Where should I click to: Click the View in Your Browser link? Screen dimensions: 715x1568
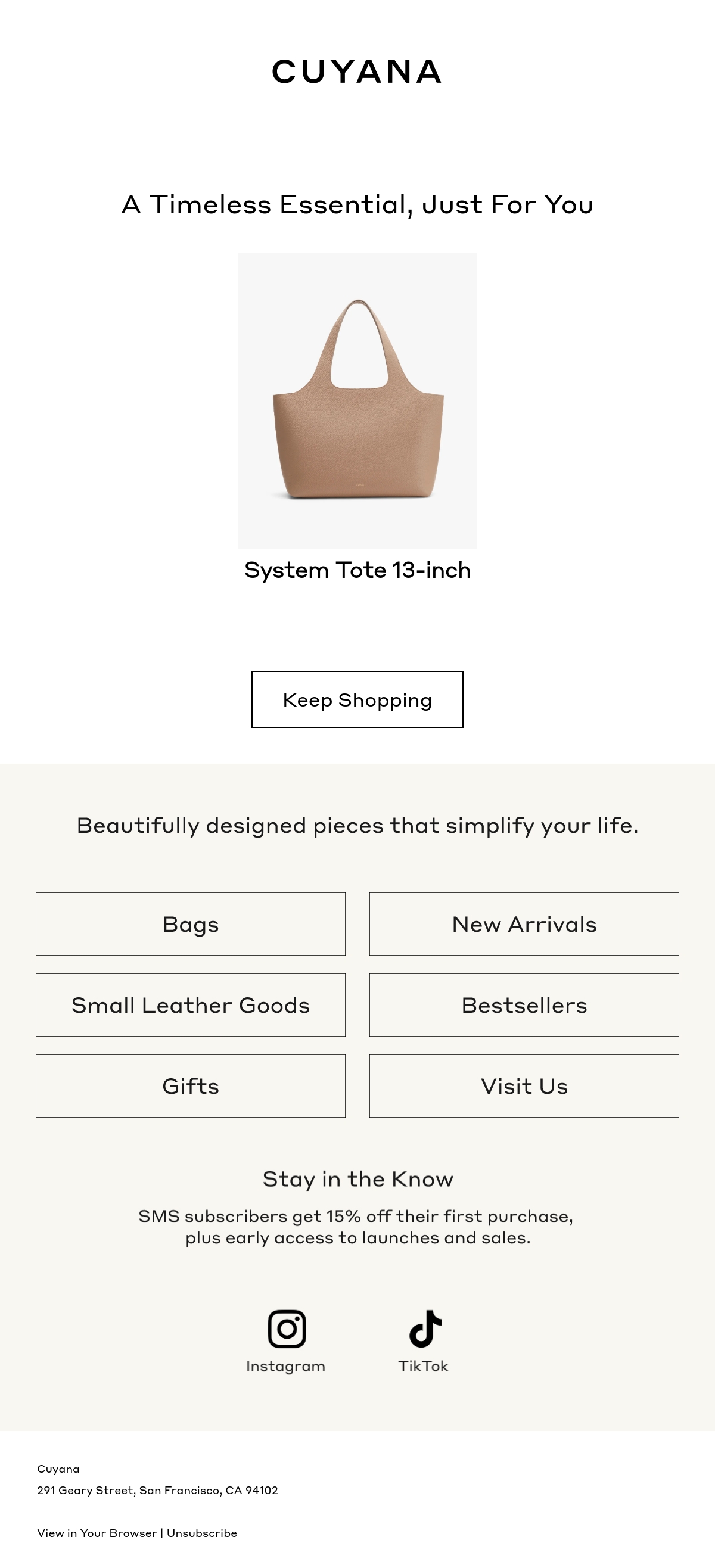point(97,1533)
